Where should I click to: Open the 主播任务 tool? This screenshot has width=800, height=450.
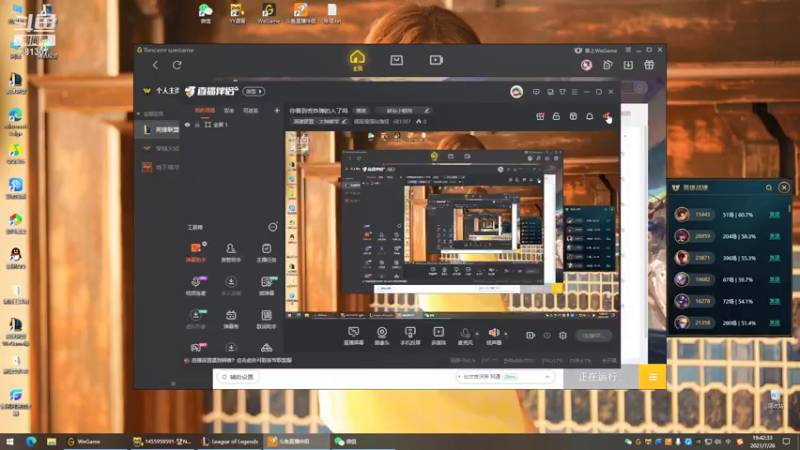266,253
